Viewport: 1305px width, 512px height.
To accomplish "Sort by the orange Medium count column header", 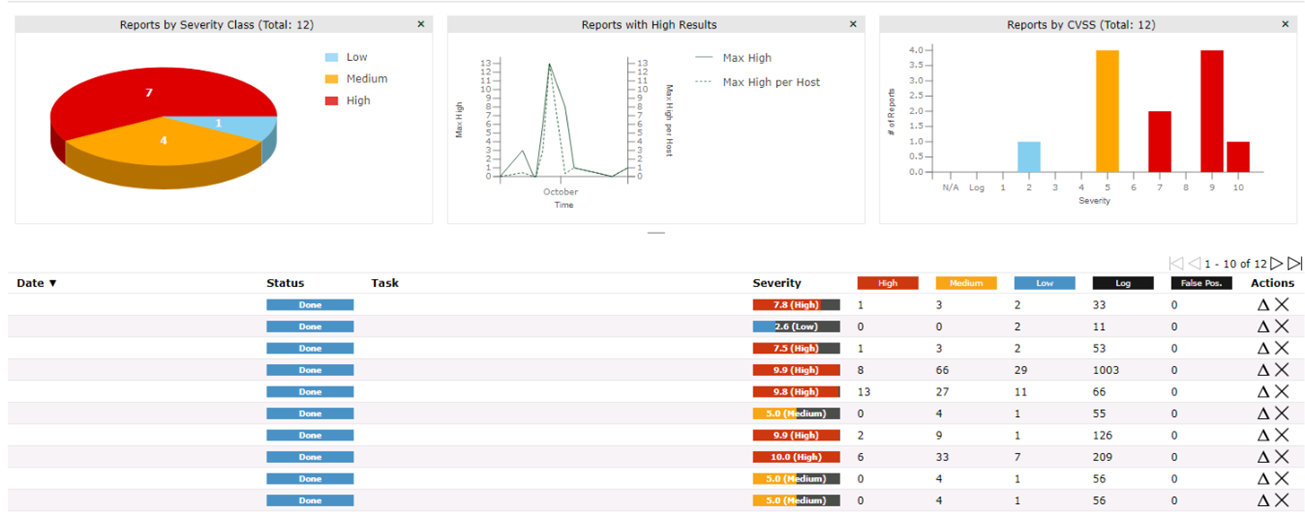I will tap(966, 283).
